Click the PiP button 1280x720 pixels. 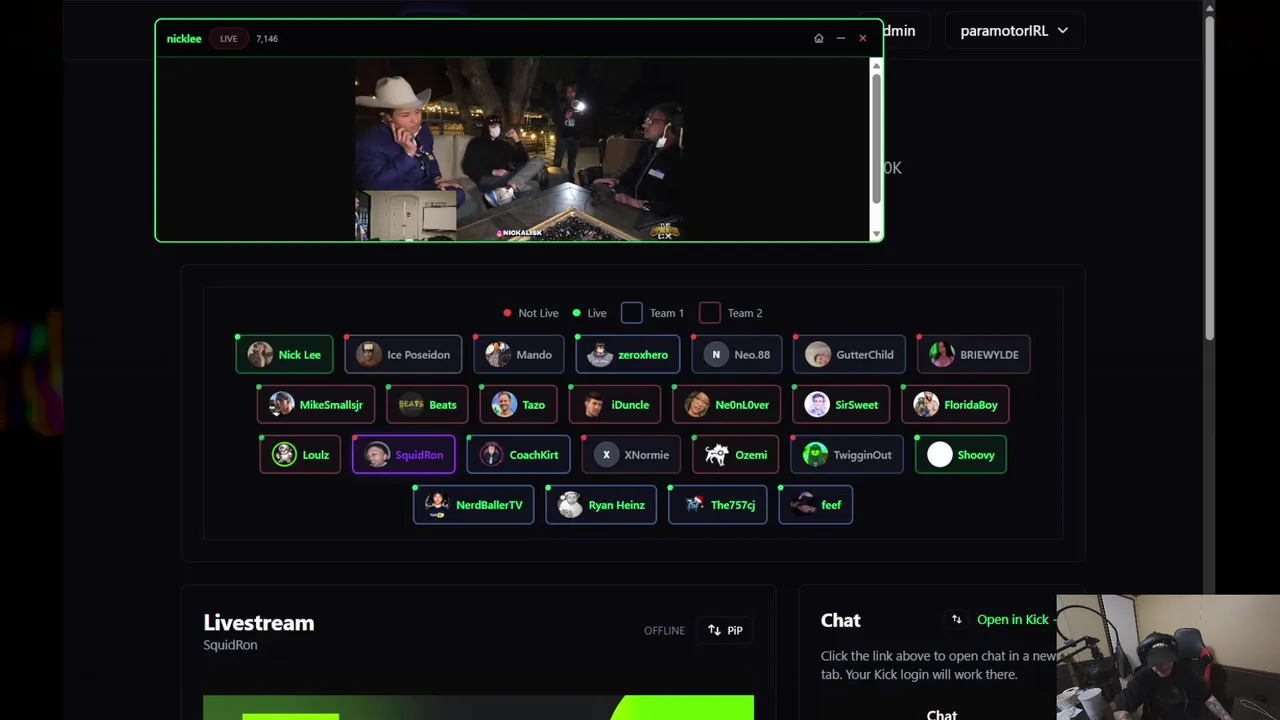click(x=725, y=630)
